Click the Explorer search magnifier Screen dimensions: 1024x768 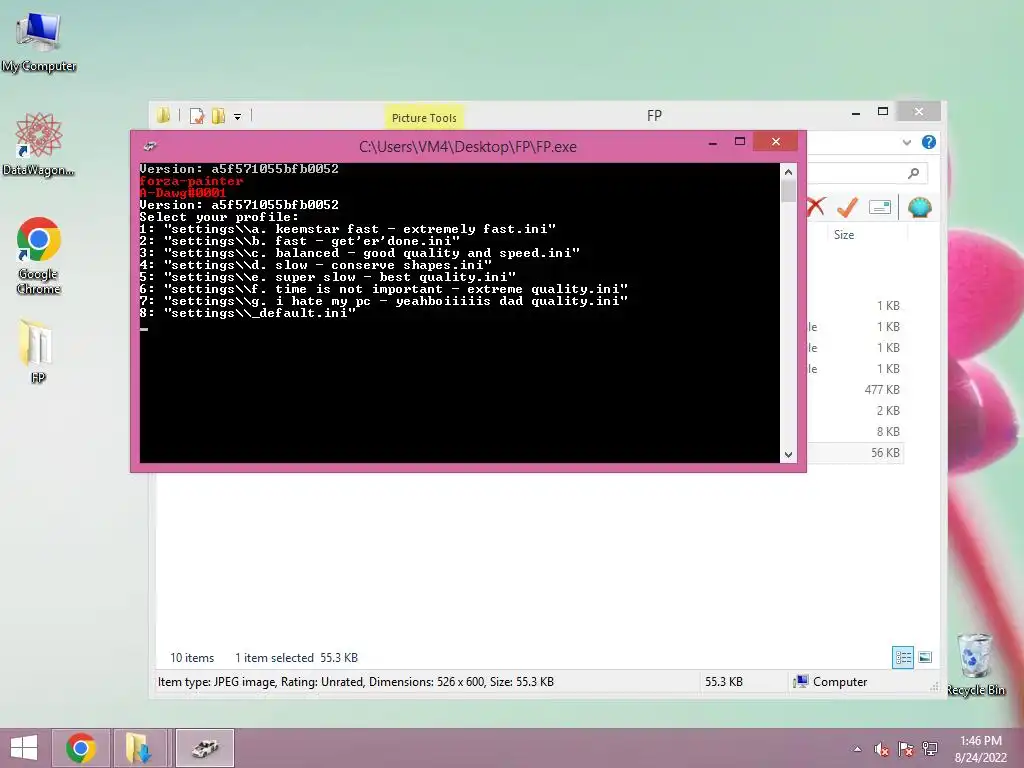(x=914, y=173)
